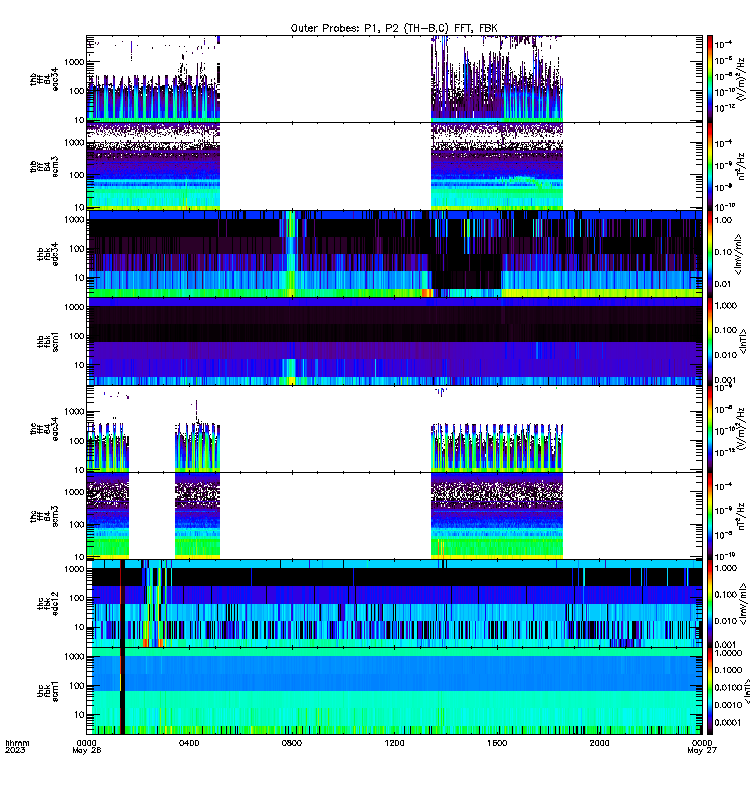Image resolution: width=750 pixels, height=800 pixels.
Task: Click the color bar of the thb edc34 panel
Action: (x=710, y=254)
